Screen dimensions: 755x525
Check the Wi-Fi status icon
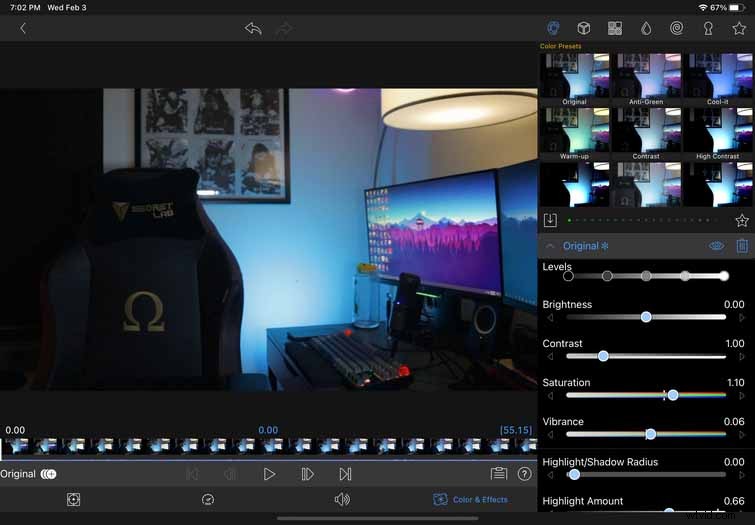(703, 8)
